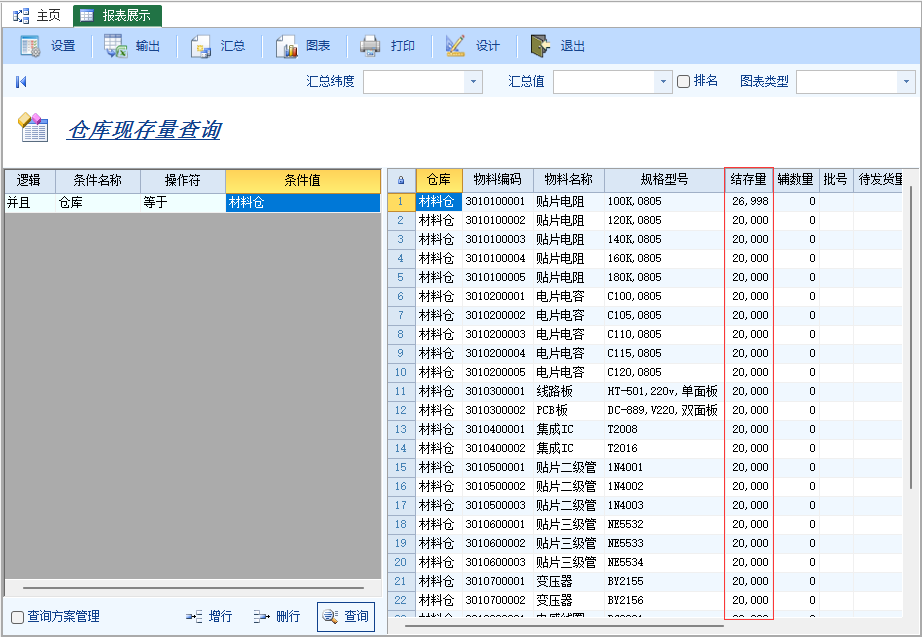The image size is (922, 637).
Task: Select row number 20 header
Action: tap(401, 562)
